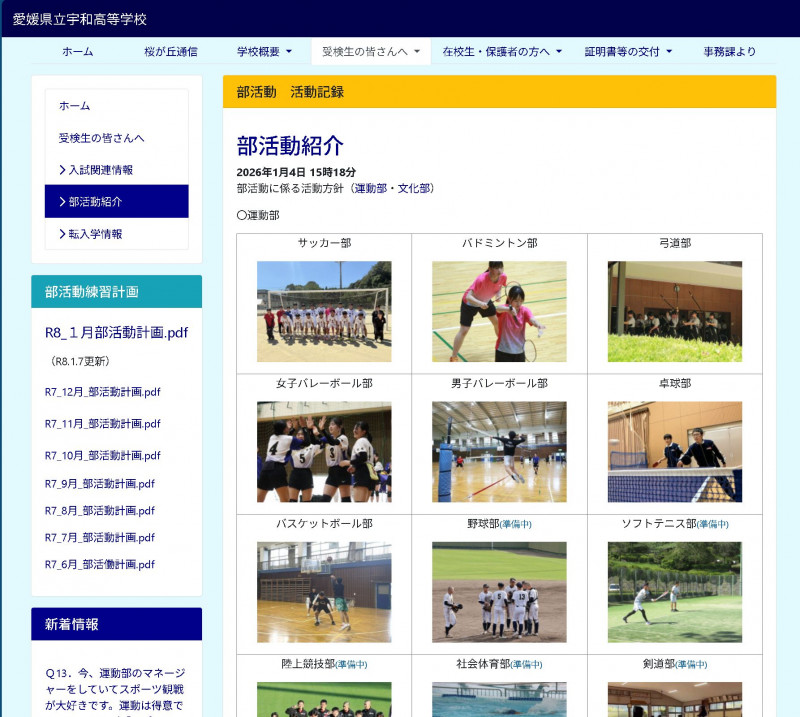Open the バドミントン部 photo
This screenshot has height=717, width=800.
click(499, 311)
